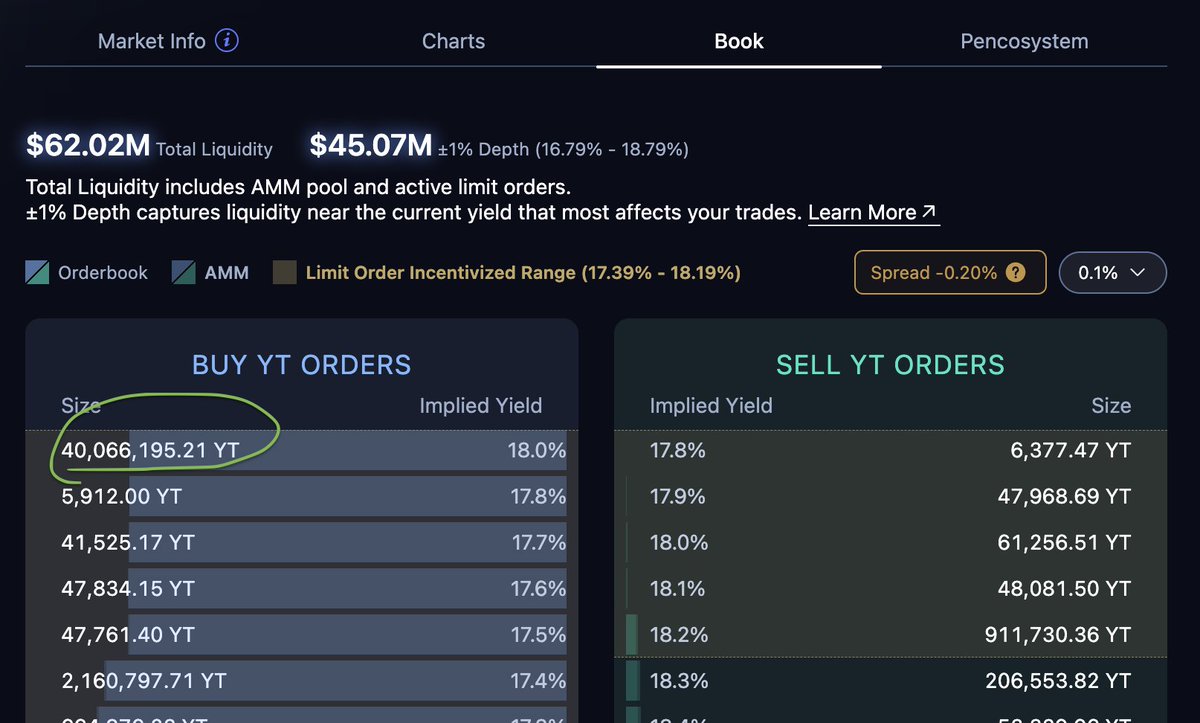Open the Charts tab
The image size is (1200, 723).
[x=453, y=41]
